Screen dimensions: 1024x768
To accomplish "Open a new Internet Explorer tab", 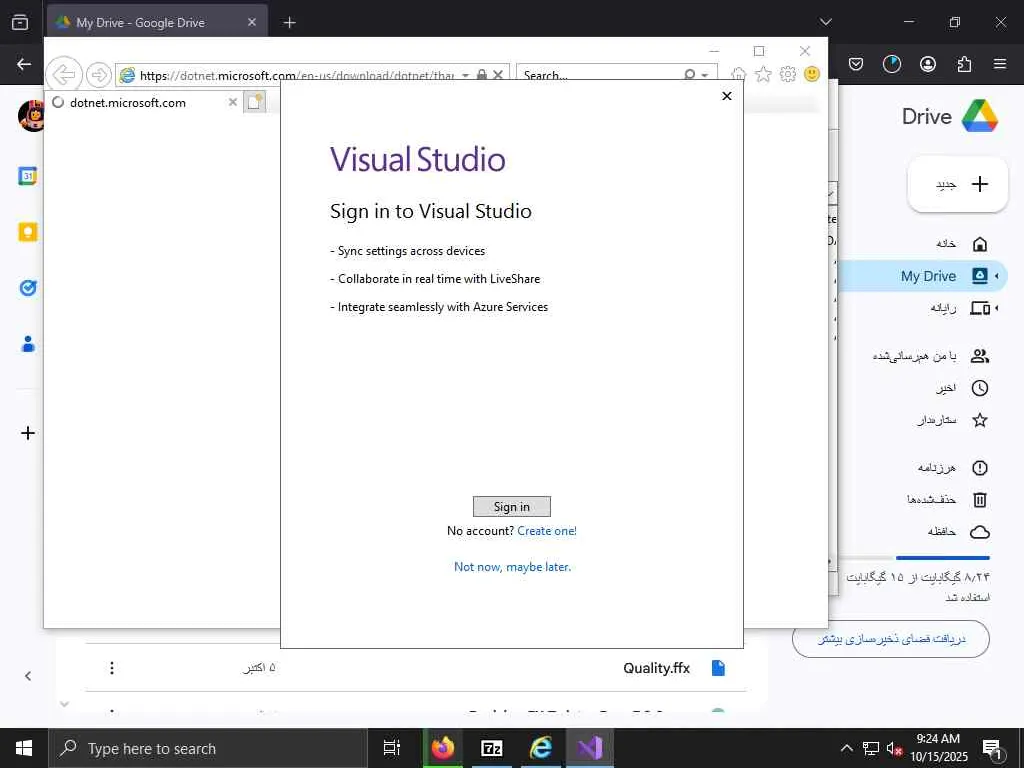I will [255, 102].
